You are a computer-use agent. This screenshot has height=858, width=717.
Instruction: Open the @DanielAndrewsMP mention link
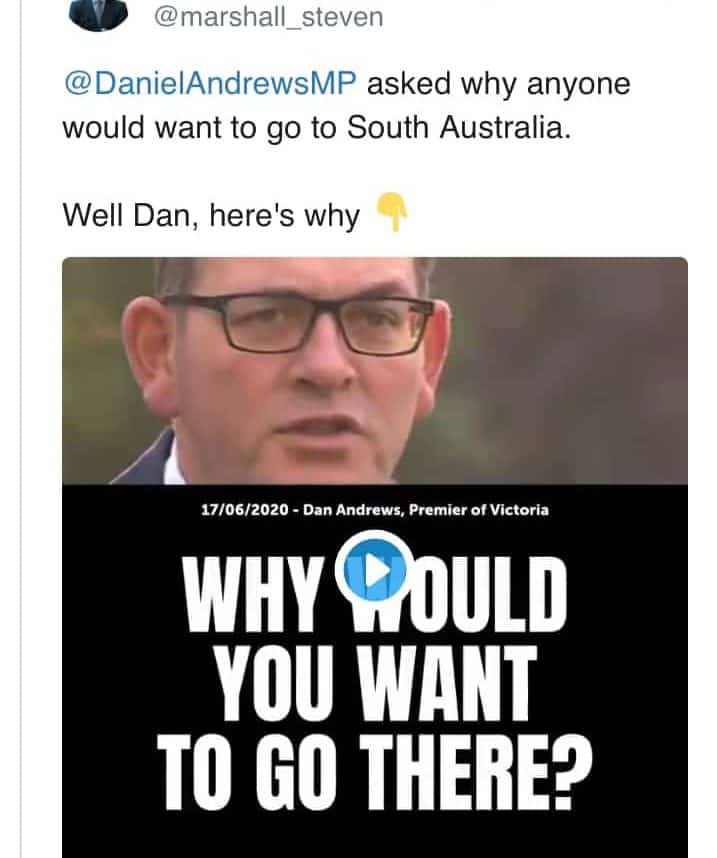click(210, 84)
